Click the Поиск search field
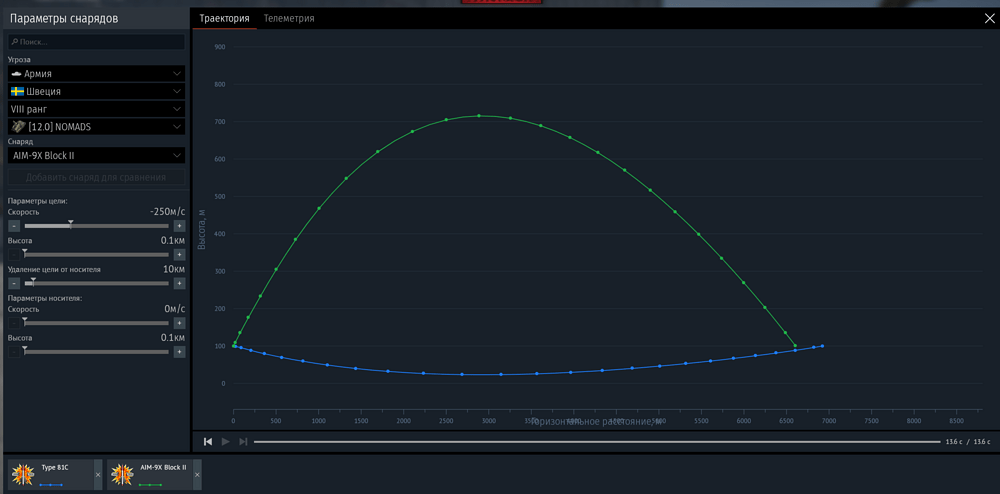Viewport: 1000px width, 494px height. [97, 42]
